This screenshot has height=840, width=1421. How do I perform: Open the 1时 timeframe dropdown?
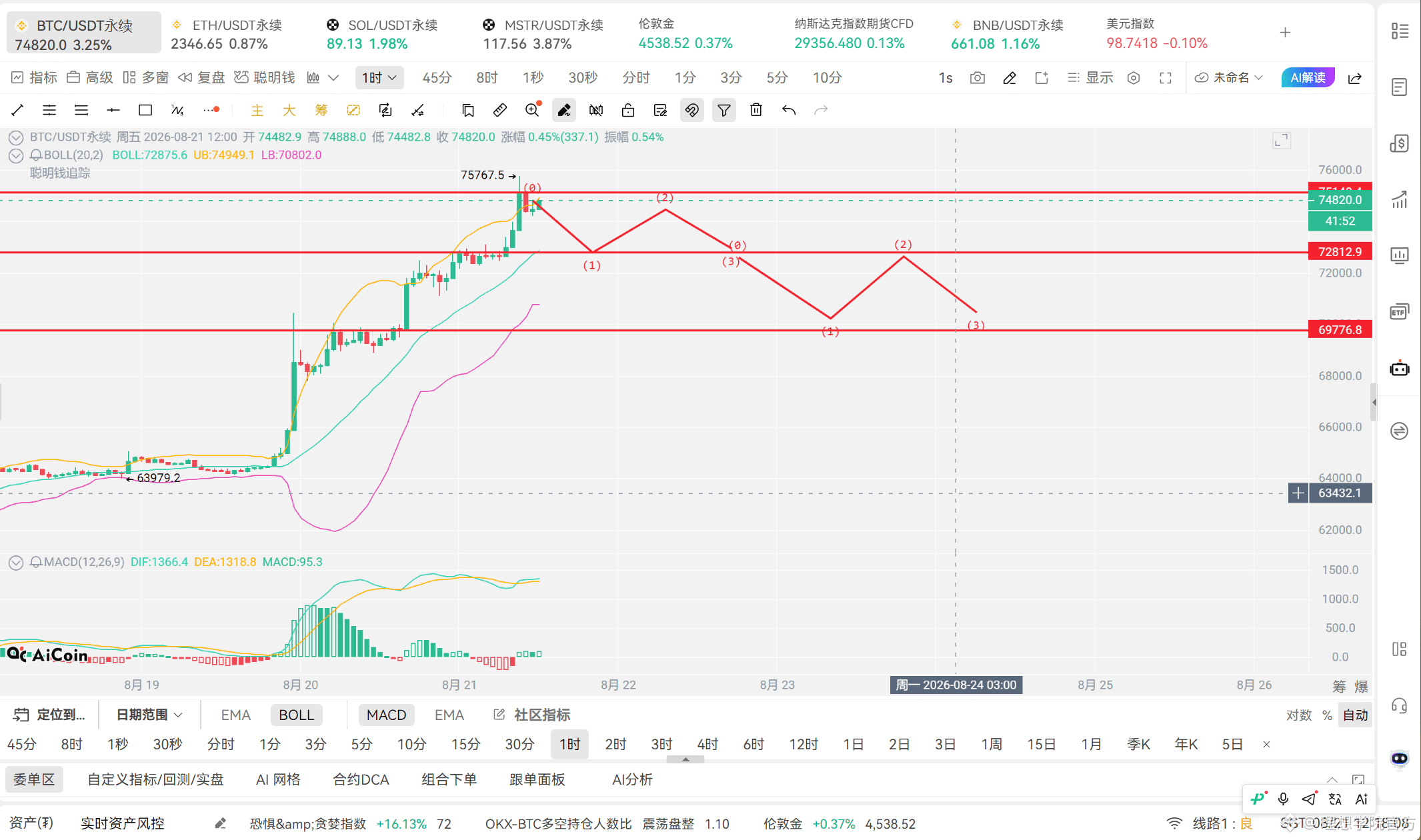pos(379,78)
